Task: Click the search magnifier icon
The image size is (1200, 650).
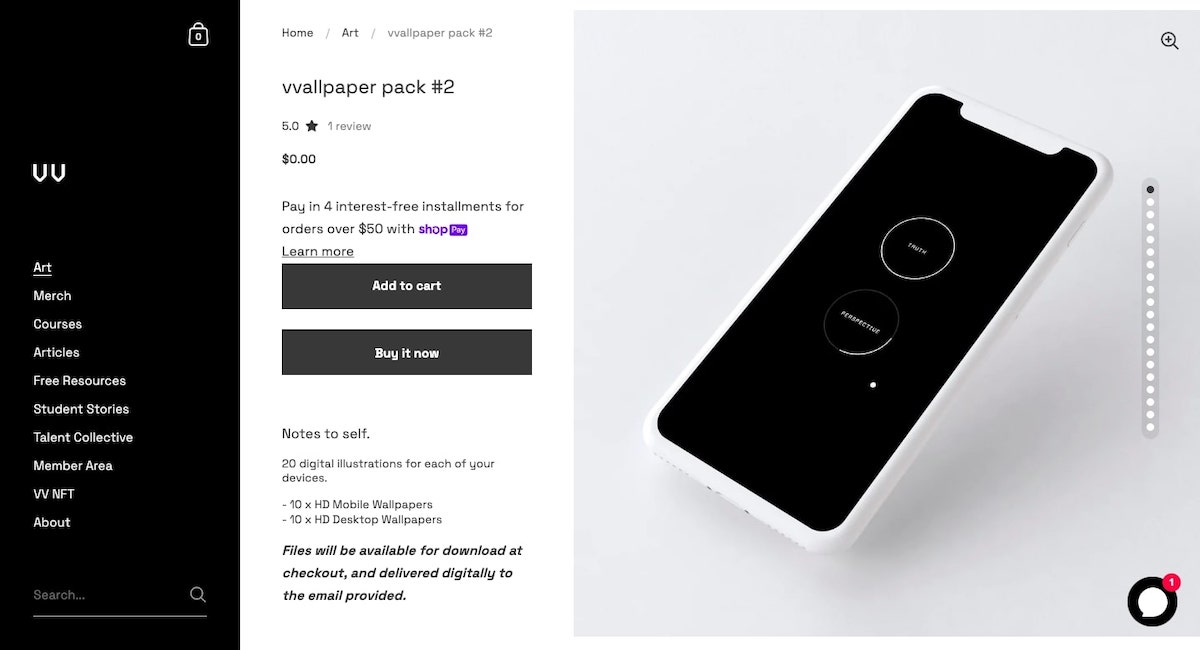Action: click(x=198, y=594)
